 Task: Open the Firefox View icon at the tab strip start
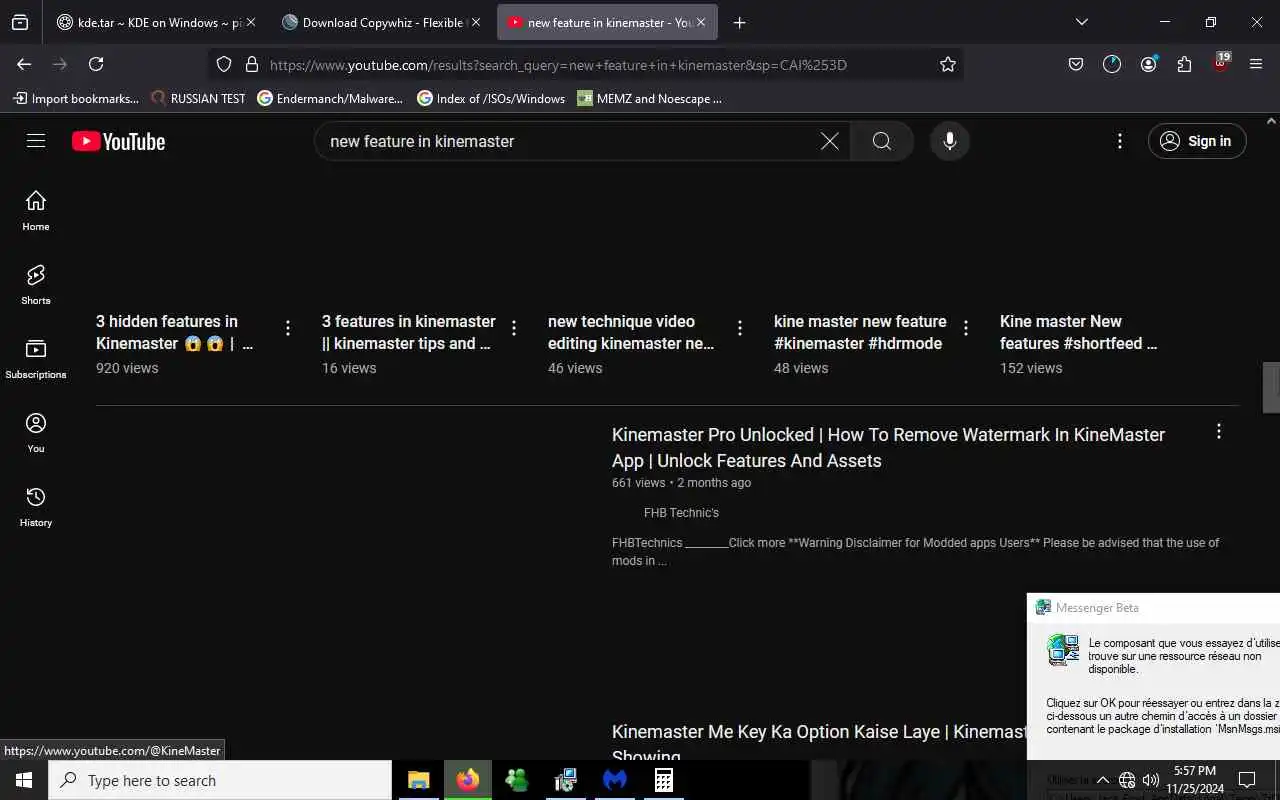tap(20, 22)
